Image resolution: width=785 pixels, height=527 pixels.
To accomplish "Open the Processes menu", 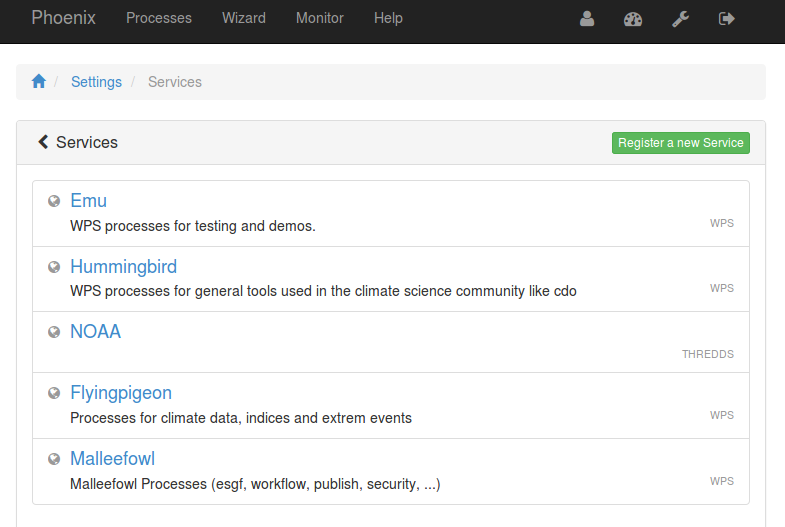I will coord(159,18).
